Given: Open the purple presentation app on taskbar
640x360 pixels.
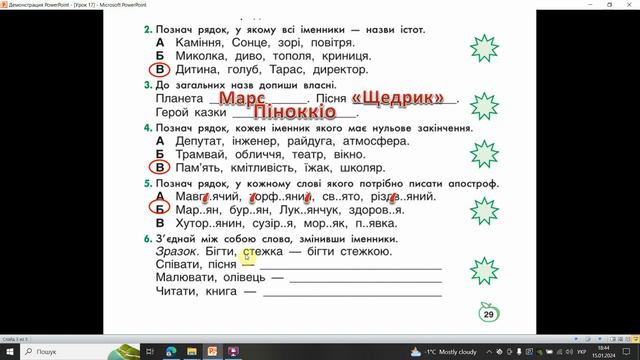Looking at the screenshot, I should pos(233,351).
